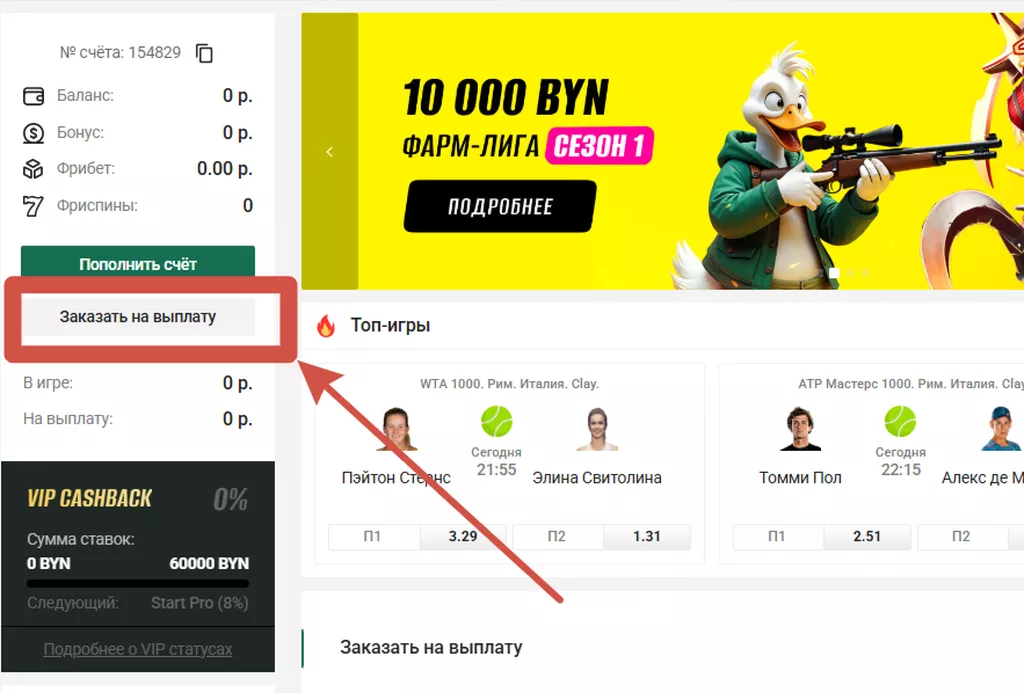Image resolution: width=1024 pixels, height=693 pixels.
Task: Click the tennis ball icon in the ATP match
Action: click(900, 421)
